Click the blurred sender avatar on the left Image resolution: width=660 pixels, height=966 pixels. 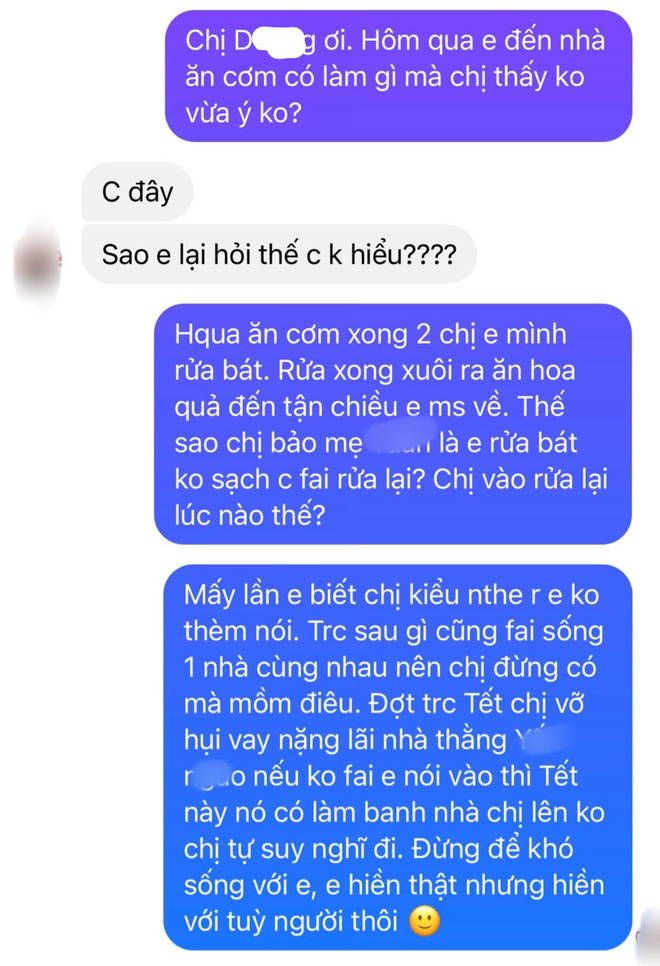(x=37, y=263)
